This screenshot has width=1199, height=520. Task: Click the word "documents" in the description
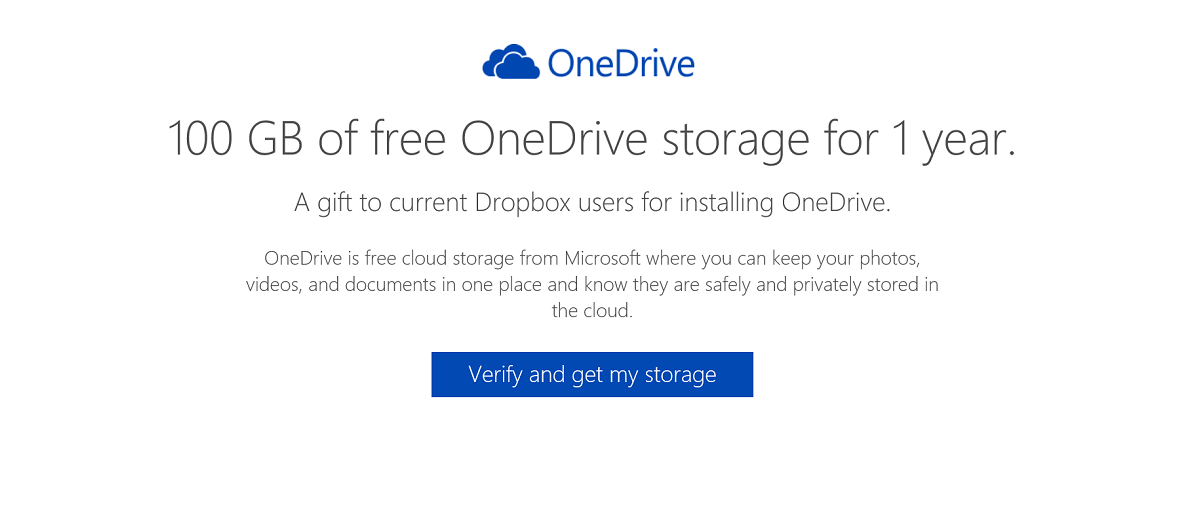pyautogui.click(x=385, y=284)
